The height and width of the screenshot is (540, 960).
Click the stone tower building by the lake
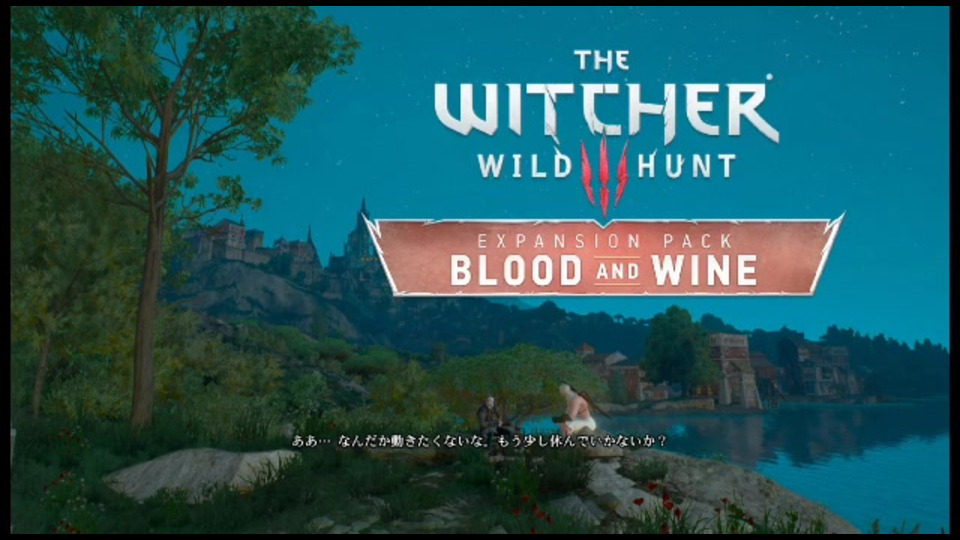point(733,370)
